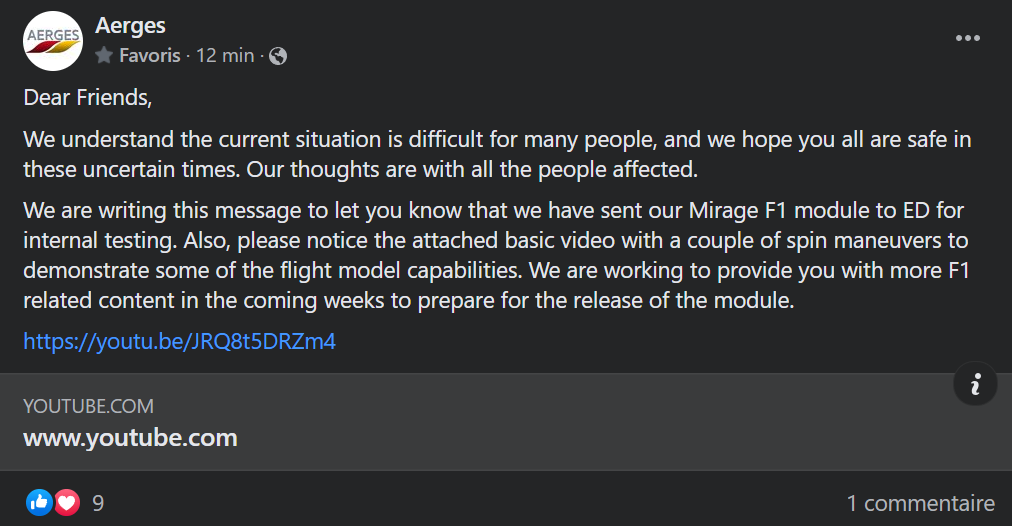Click the paragraph about the current situation

click(x=497, y=154)
